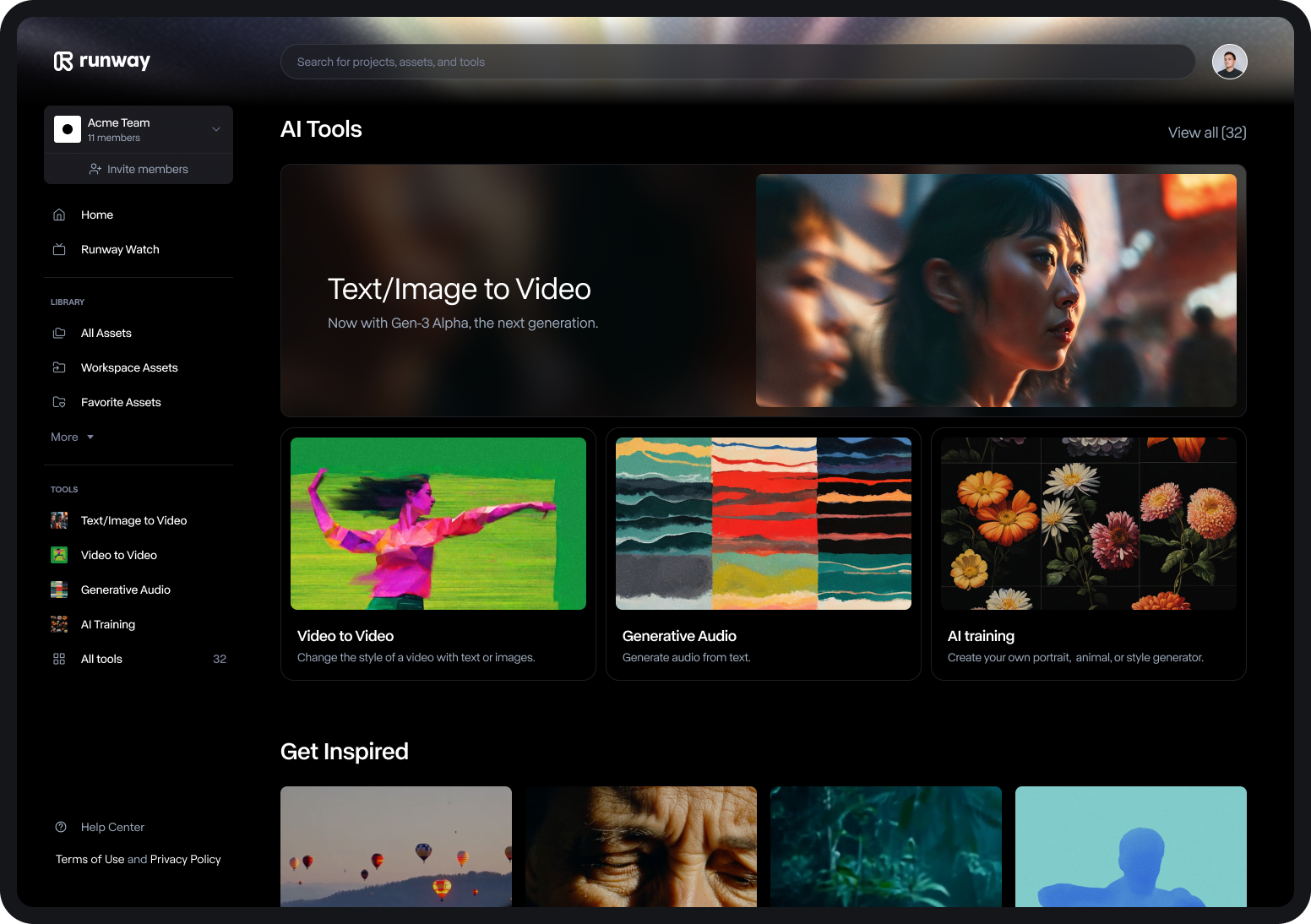The image size is (1311, 924).
Task: Click the All tools grid icon
Action: pos(59,659)
